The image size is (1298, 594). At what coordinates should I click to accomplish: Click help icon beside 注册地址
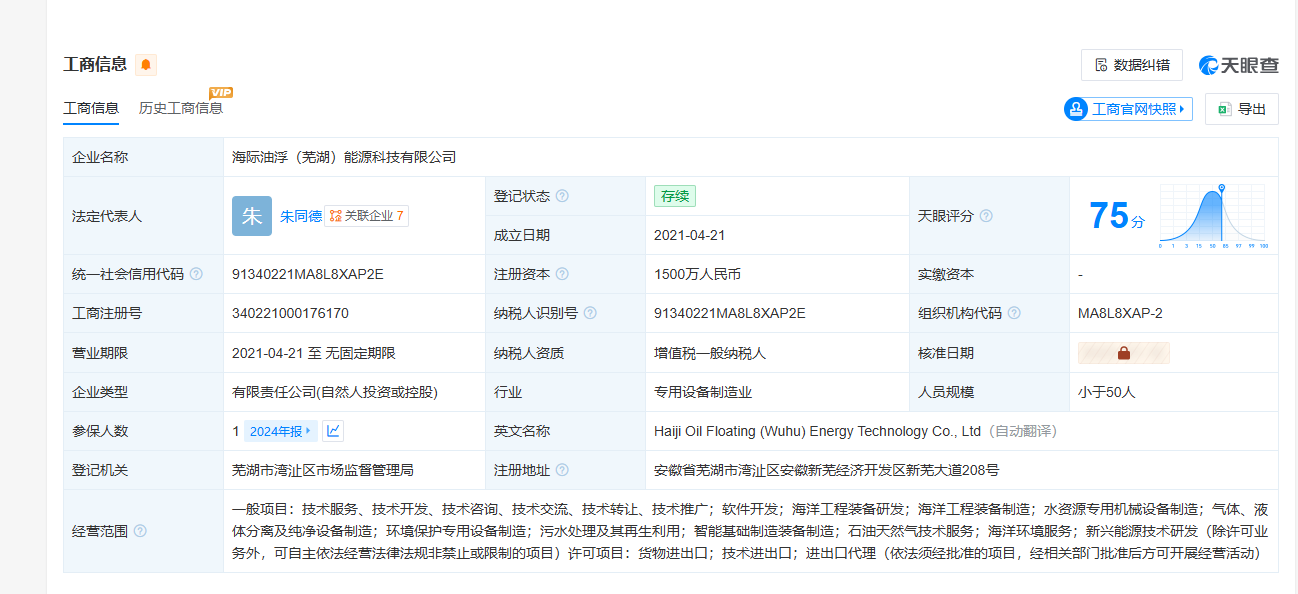tap(562, 470)
